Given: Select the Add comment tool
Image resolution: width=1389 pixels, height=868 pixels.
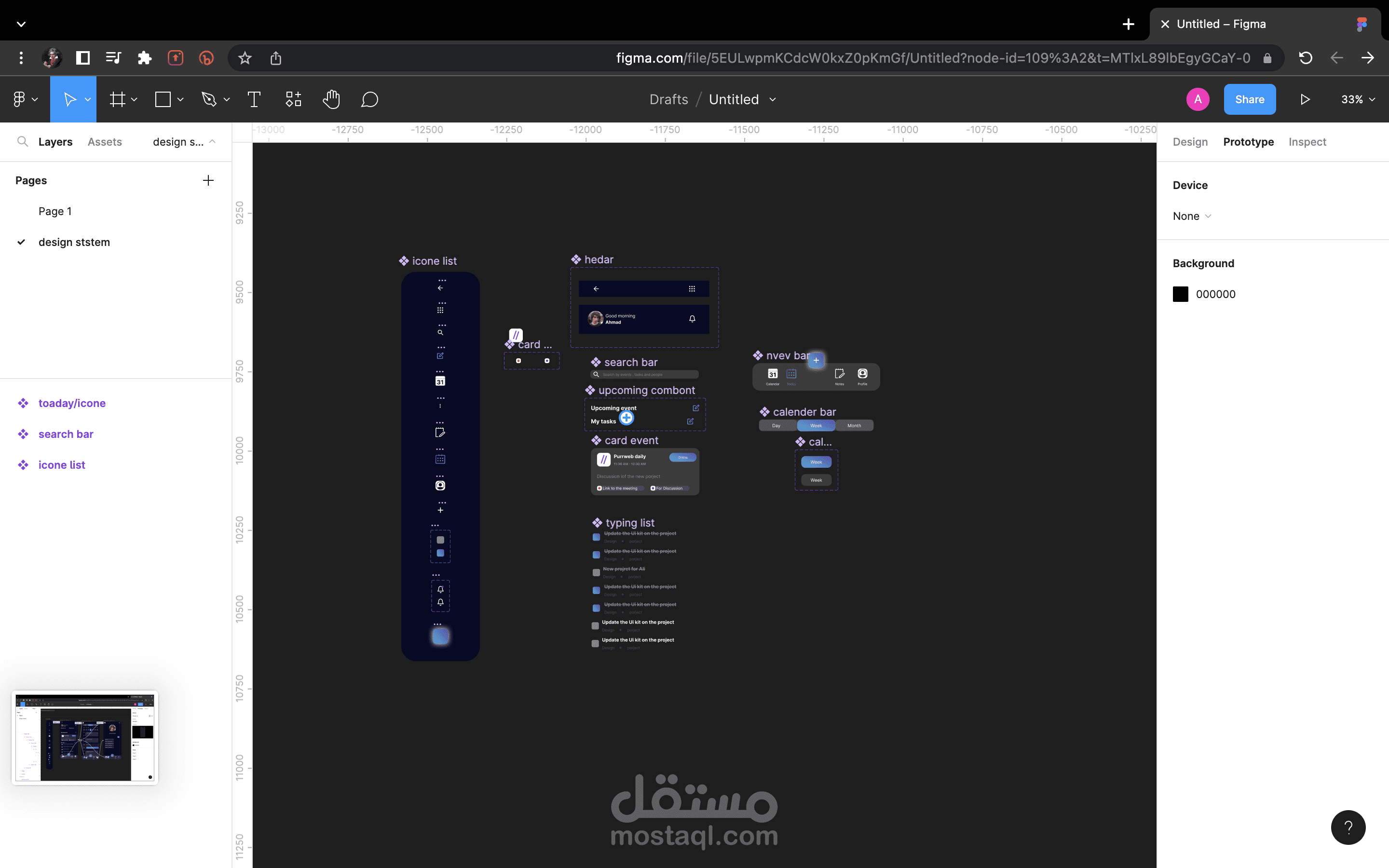Looking at the screenshot, I should pyautogui.click(x=369, y=99).
